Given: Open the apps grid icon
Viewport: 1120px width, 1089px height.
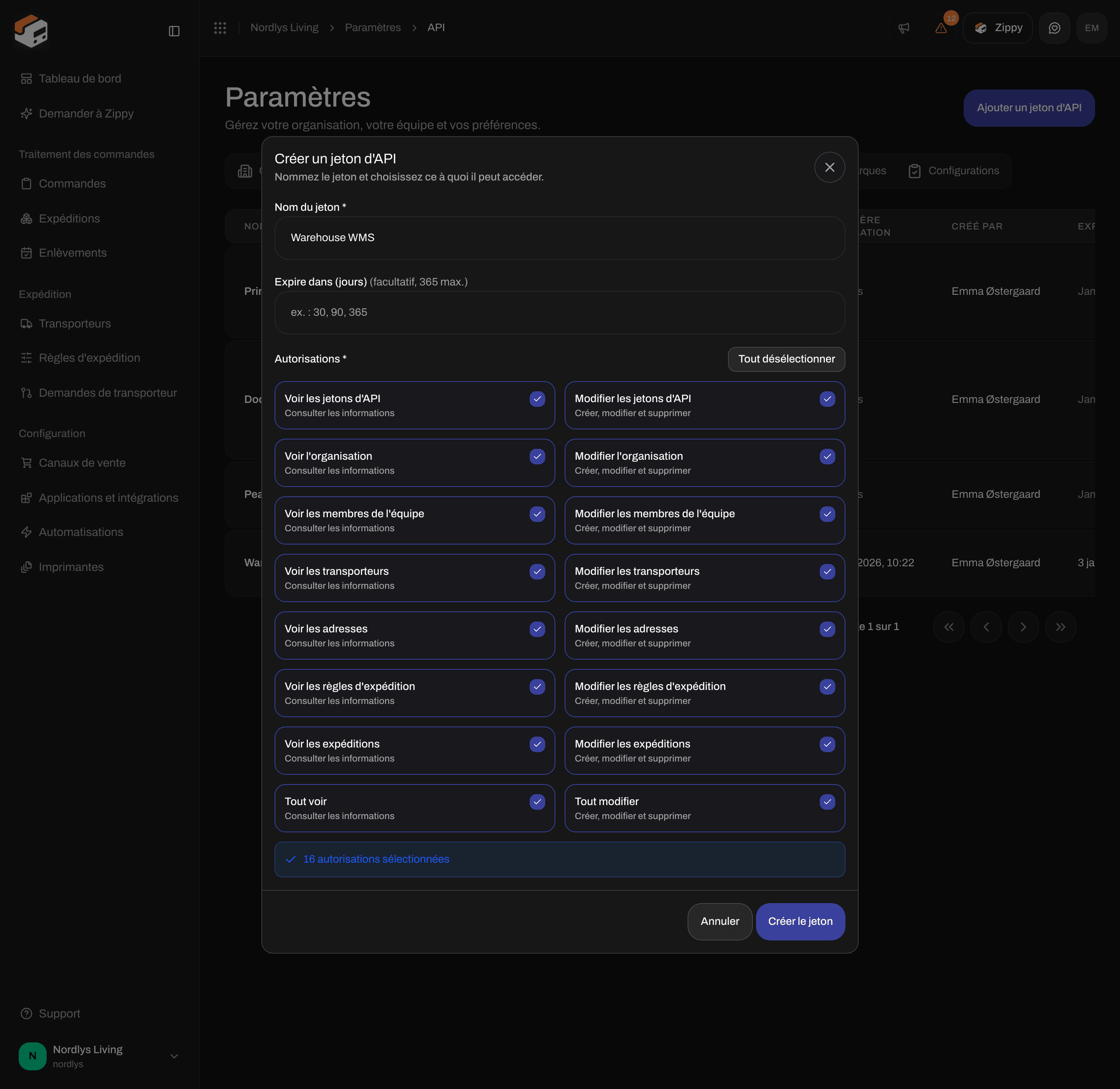Looking at the screenshot, I should click(x=220, y=28).
